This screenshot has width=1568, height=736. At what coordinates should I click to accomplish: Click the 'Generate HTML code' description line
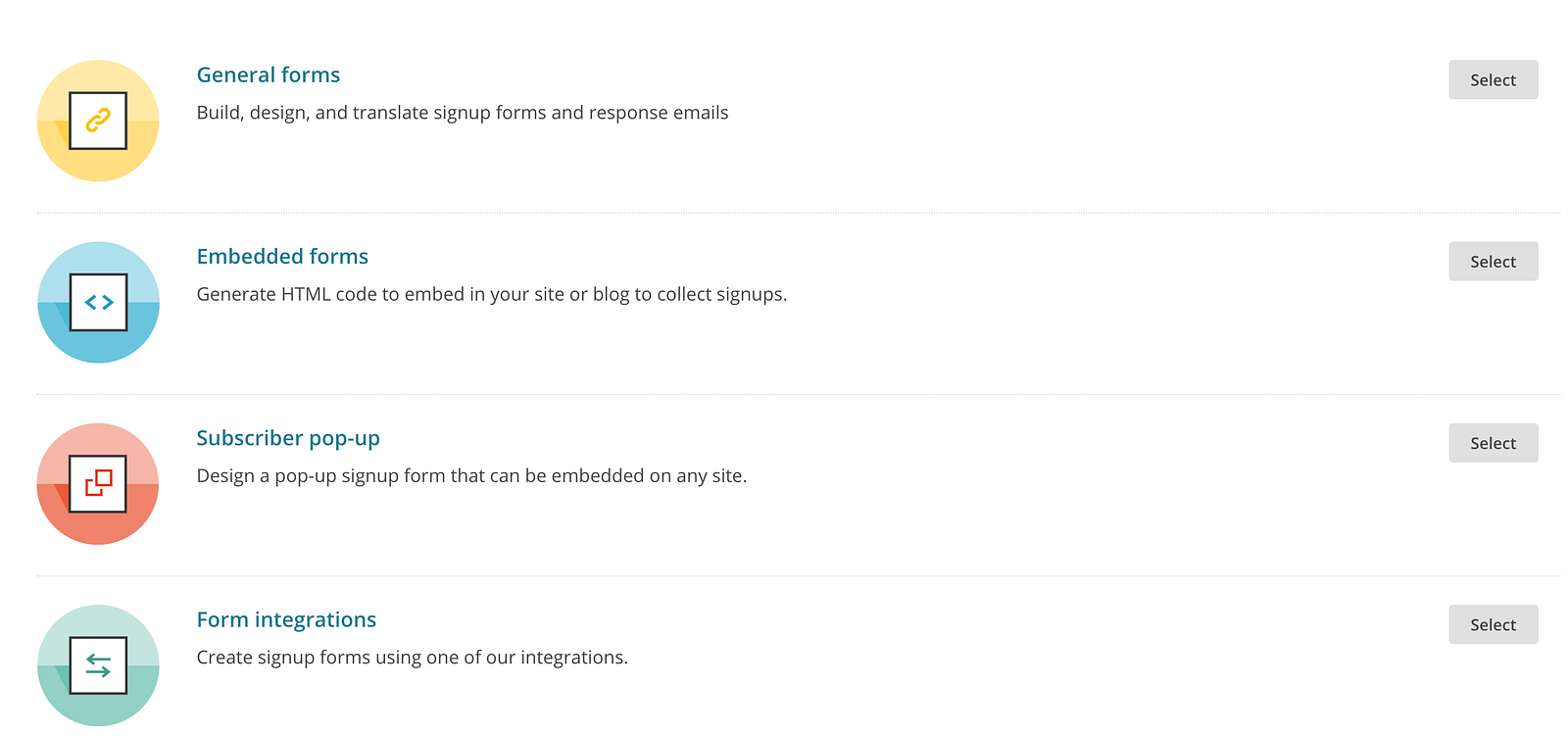click(x=491, y=294)
